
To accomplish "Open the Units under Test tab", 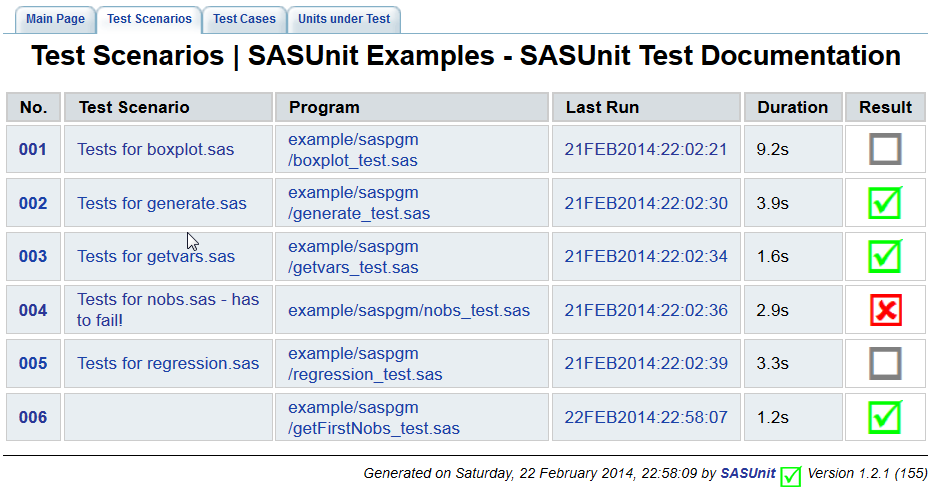I will 344,19.
